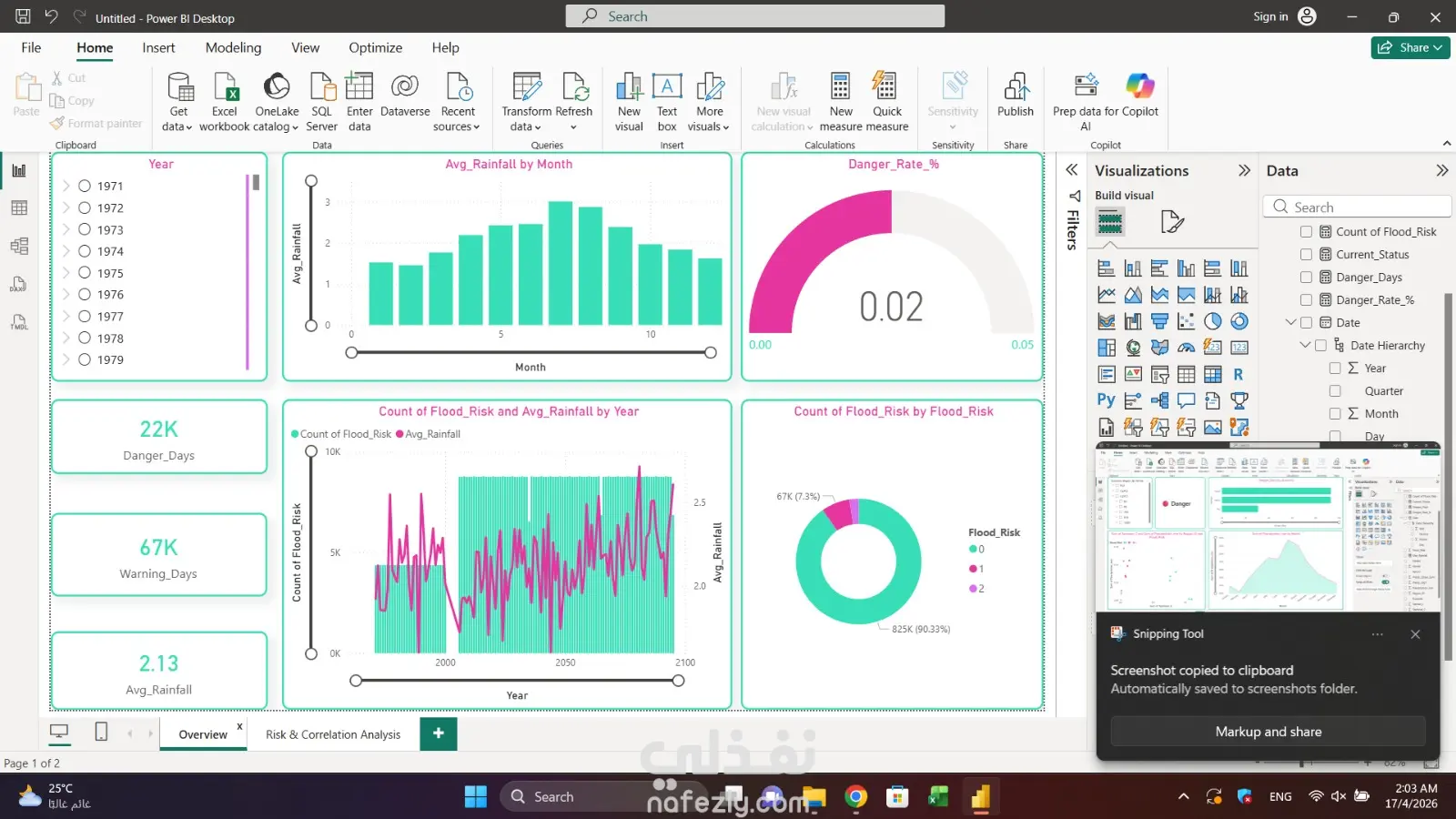1456x819 pixels.
Task: Open the Modeling ribbon tab
Action: pos(233,47)
